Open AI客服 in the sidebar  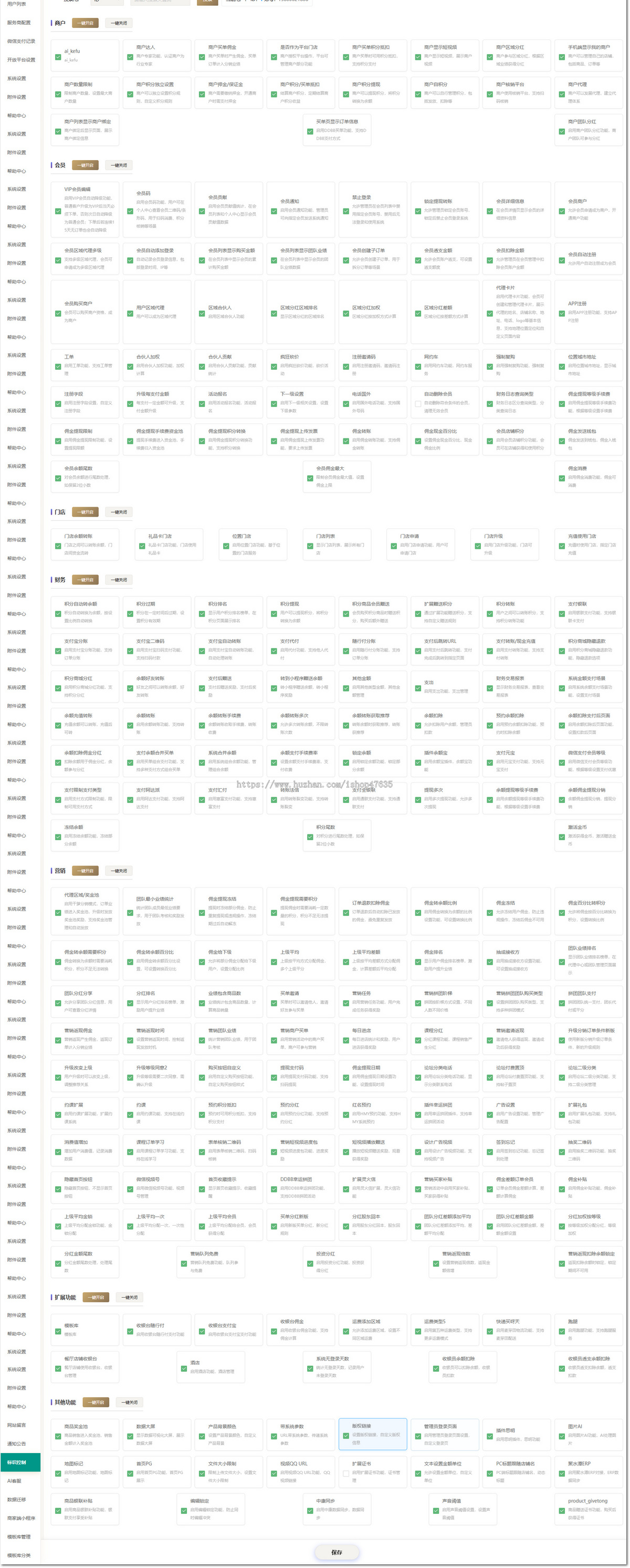[14, 1481]
